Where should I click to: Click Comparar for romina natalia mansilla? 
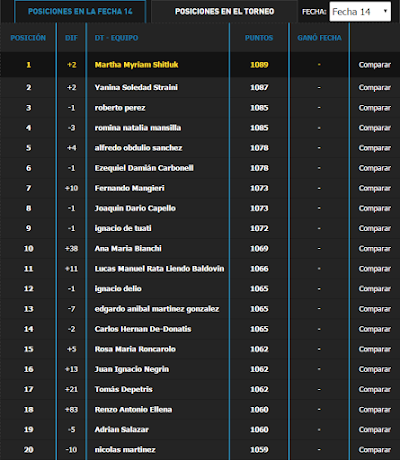pos(375,128)
